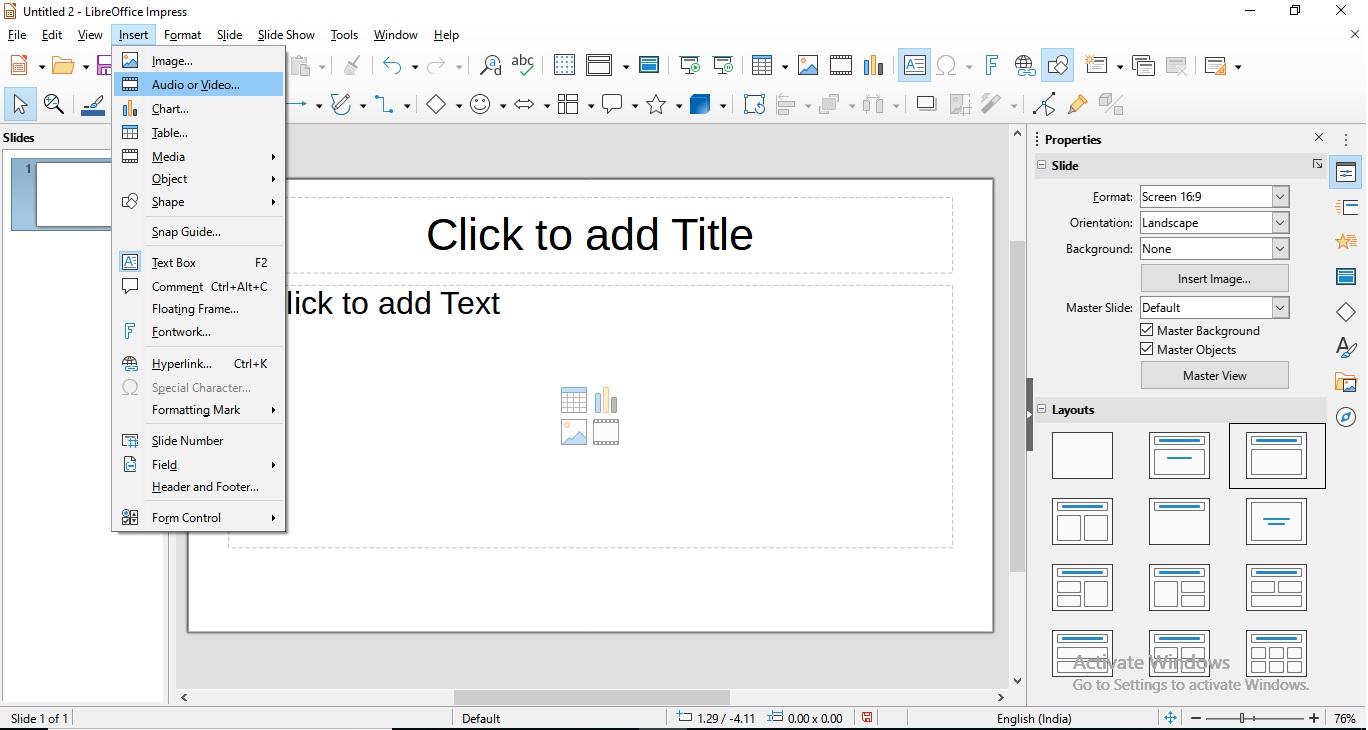Select the blank layout thumbnail
Viewport: 1368px width, 730px height.
tap(1081, 456)
